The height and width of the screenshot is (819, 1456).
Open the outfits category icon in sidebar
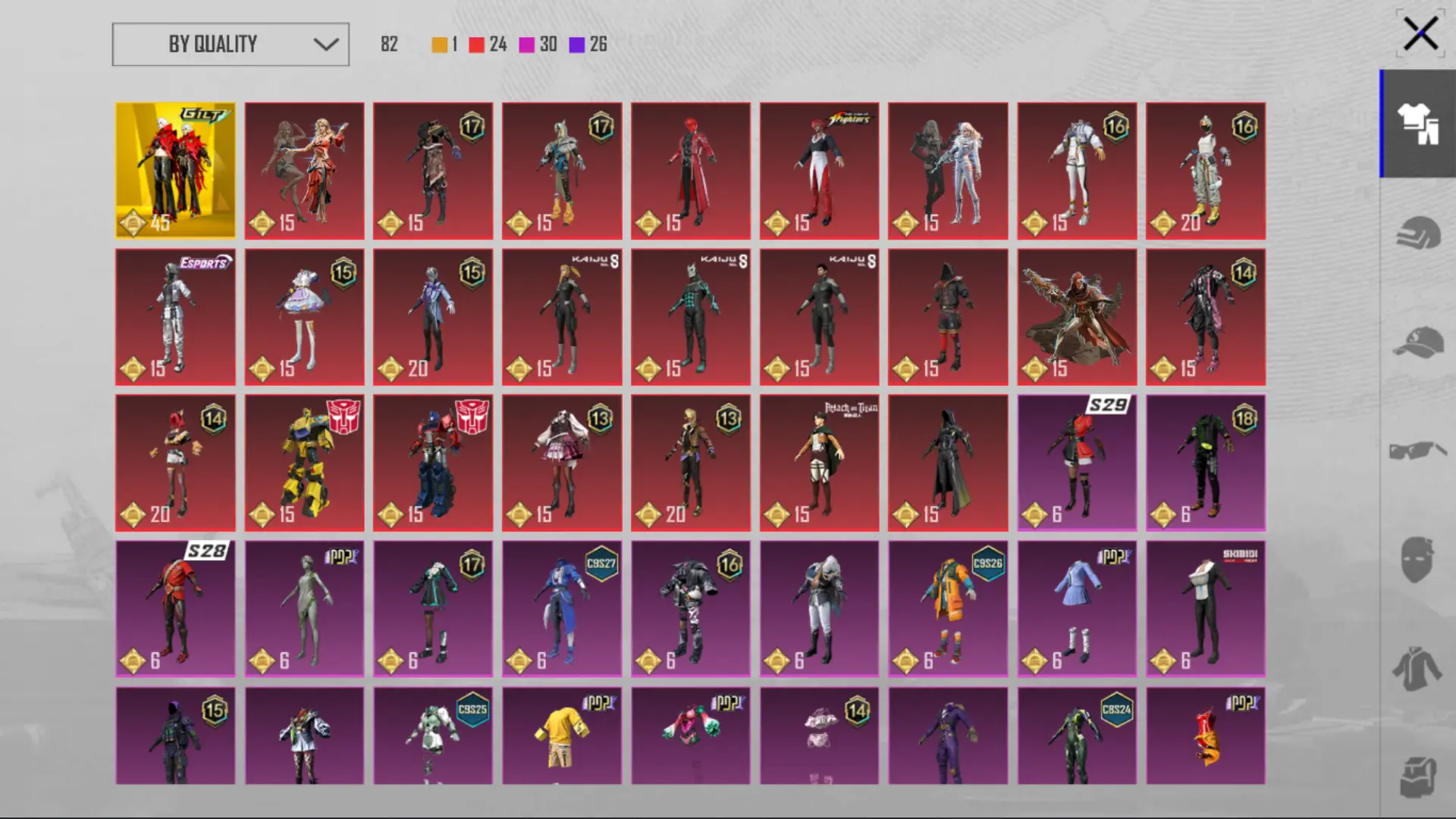point(1417,124)
